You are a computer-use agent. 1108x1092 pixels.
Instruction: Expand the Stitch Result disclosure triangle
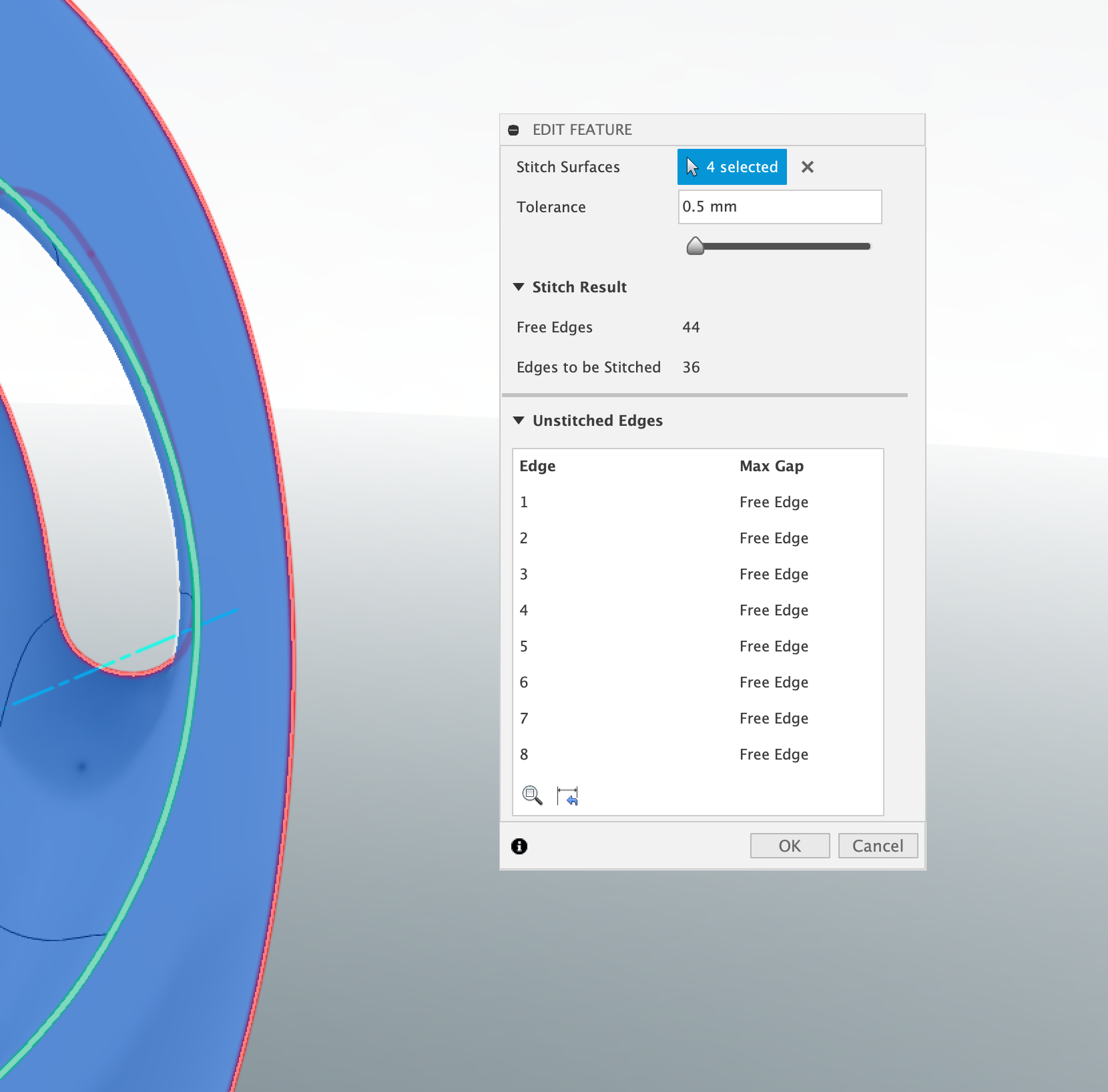click(520, 286)
